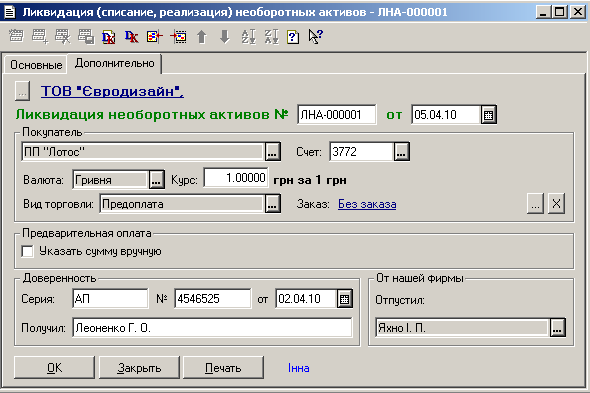Open buyer selection next to ПП Лотос
Viewport: 590px width, 393px height.
click(272, 152)
